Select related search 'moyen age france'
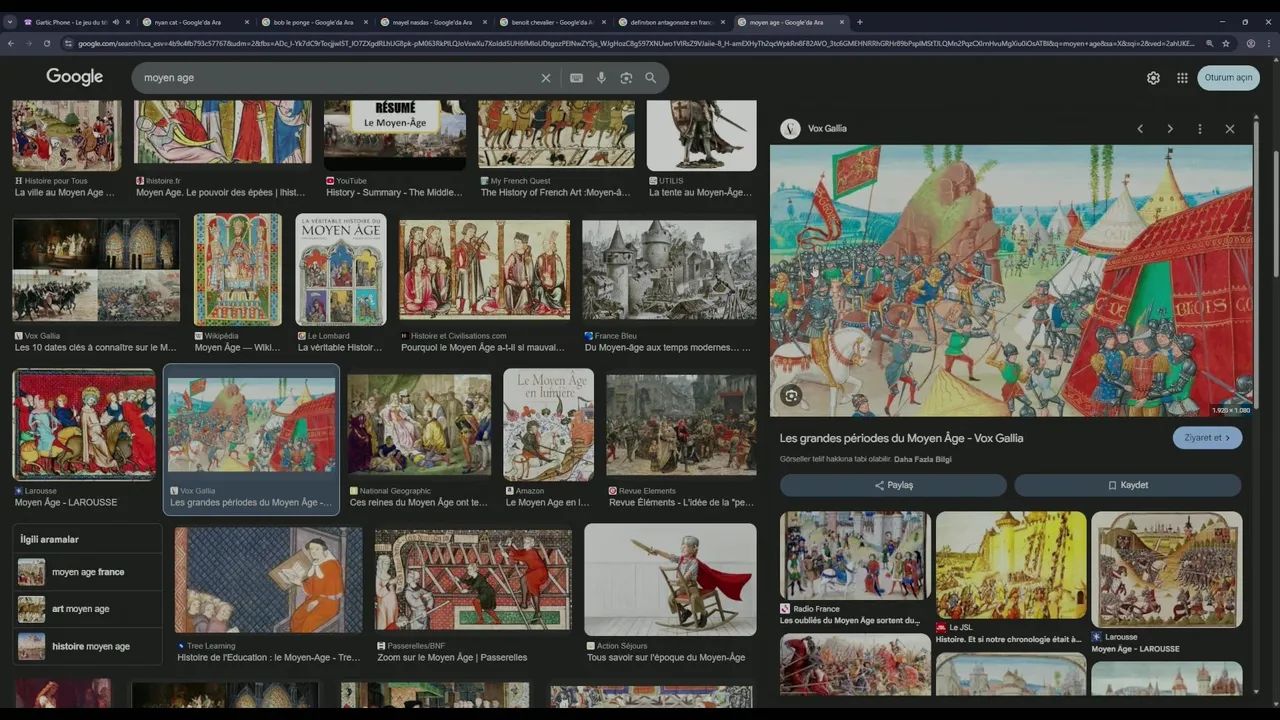The height and width of the screenshot is (720, 1280). pos(88,572)
